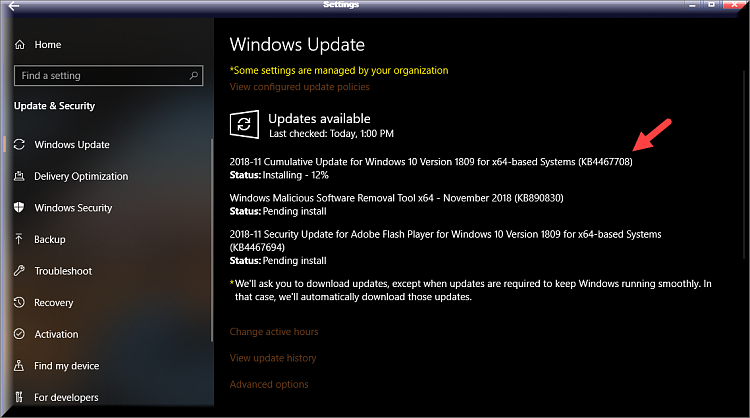This screenshot has height=418, width=750.
Task: Select Troubleshoot in the sidebar
Action: tap(63, 271)
